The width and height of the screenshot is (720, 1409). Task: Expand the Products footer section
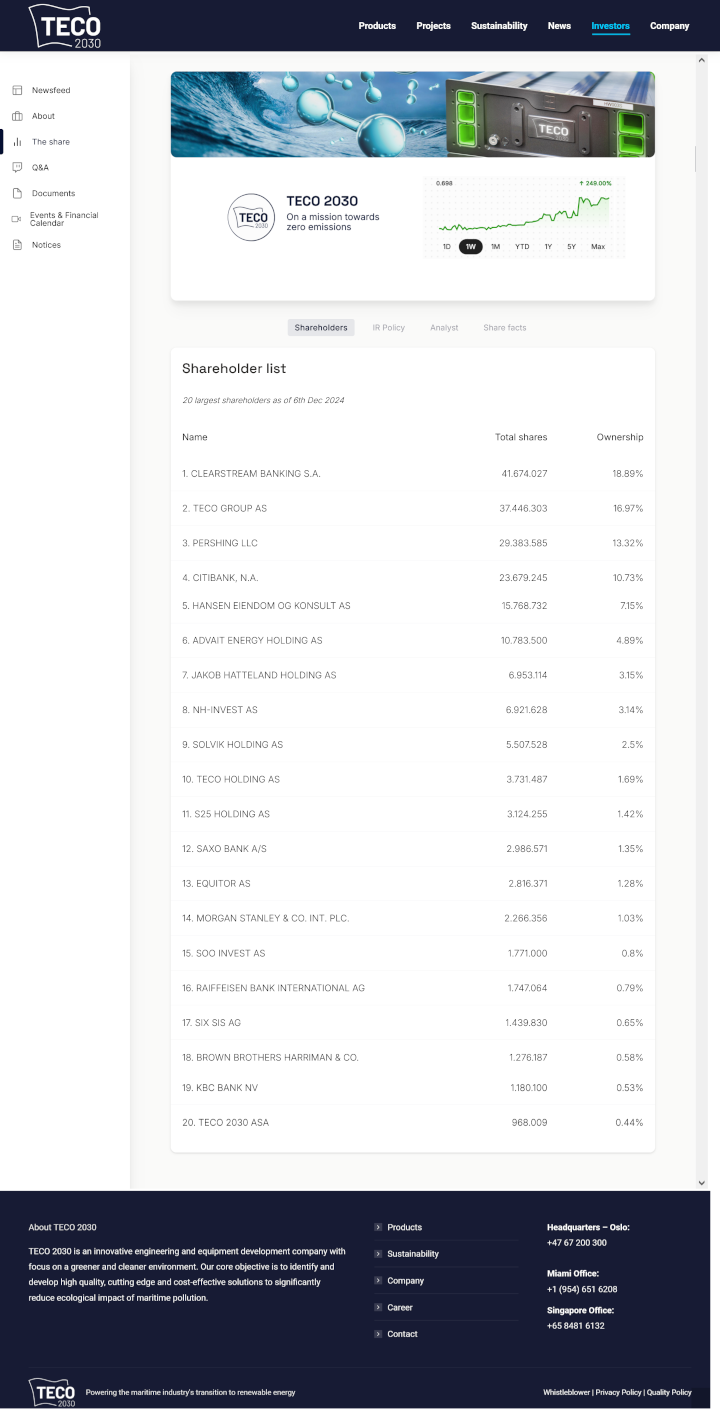[x=404, y=1227]
